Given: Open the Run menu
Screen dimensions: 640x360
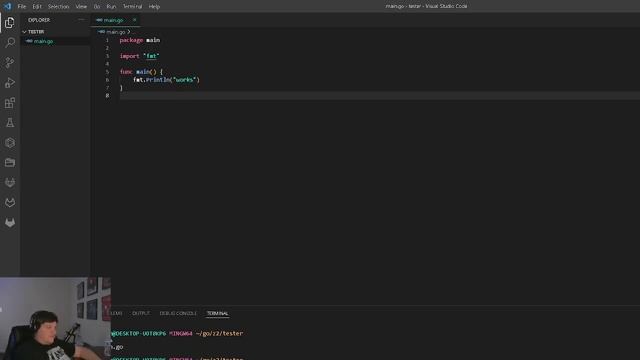Looking at the screenshot, I should click(111, 7).
